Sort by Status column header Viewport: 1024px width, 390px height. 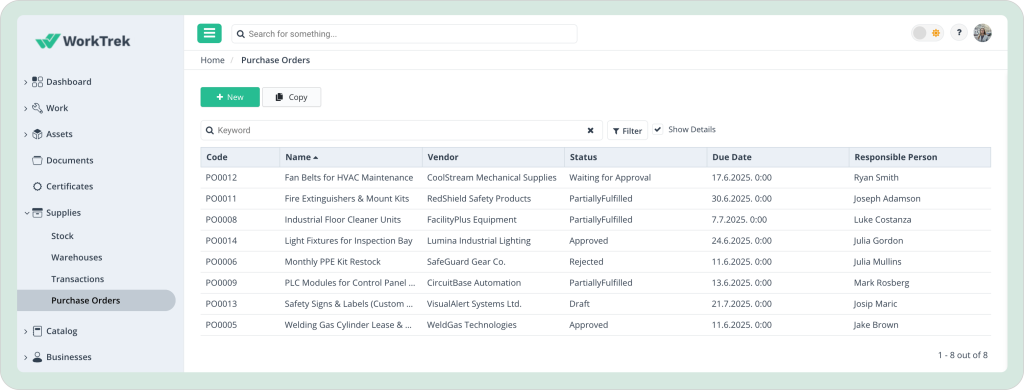tap(636, 157)
